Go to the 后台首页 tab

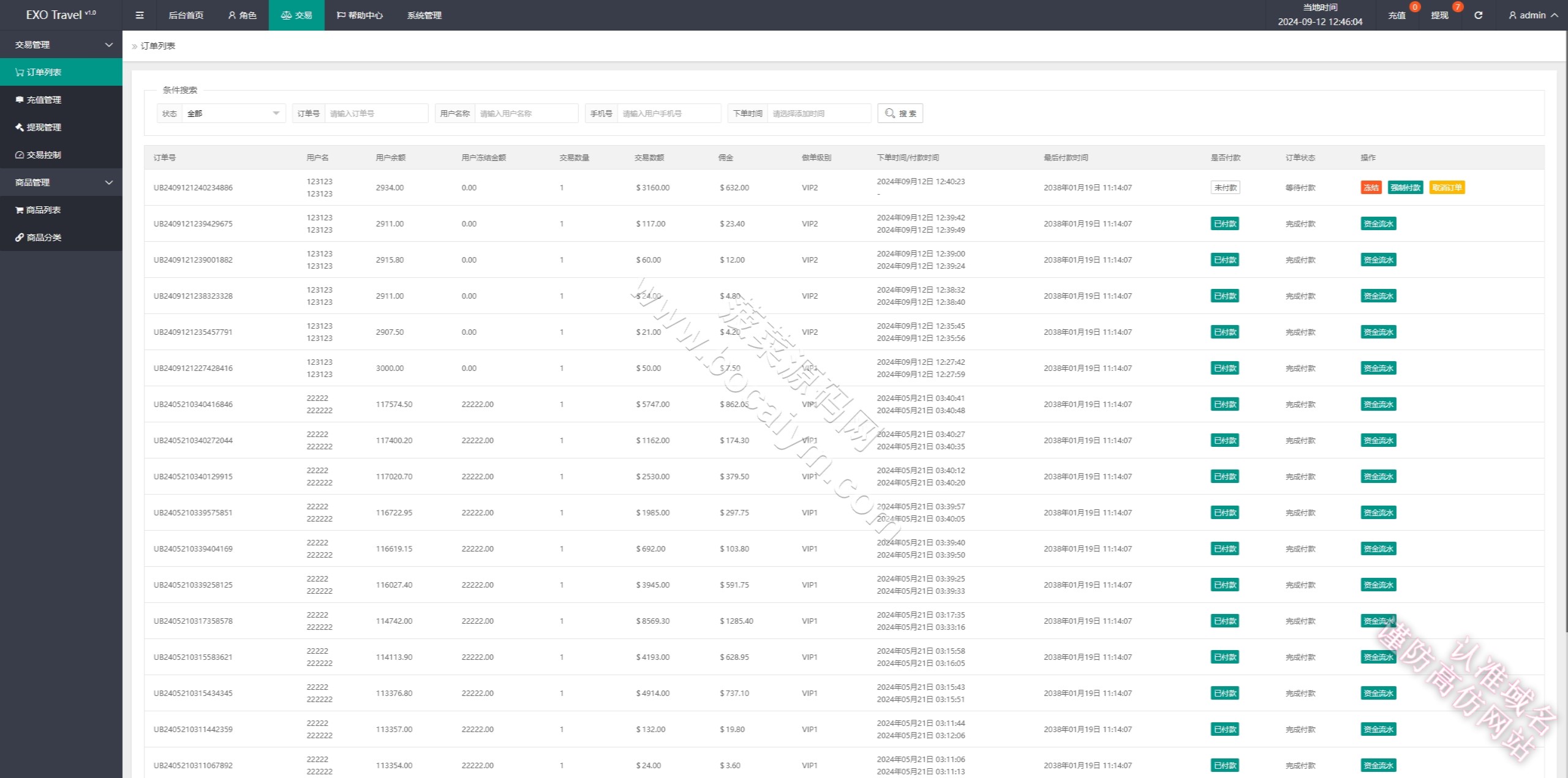pos(186,15)
